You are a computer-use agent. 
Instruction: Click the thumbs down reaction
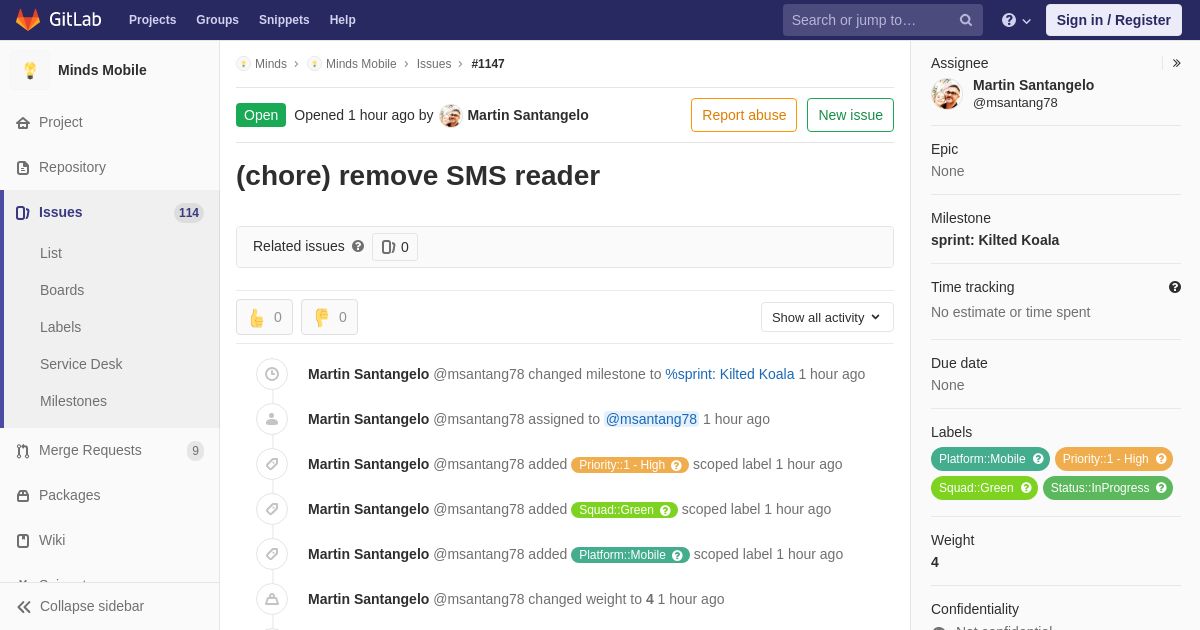point(329,317)
